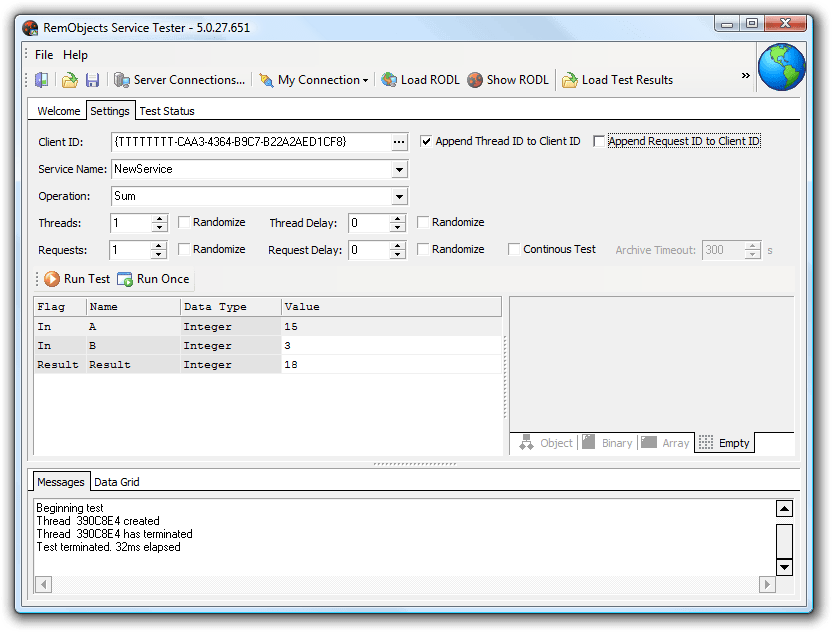Screen dimensions: 832x632
Task: Open the Service Name dropdown
Action: (399, 170)
